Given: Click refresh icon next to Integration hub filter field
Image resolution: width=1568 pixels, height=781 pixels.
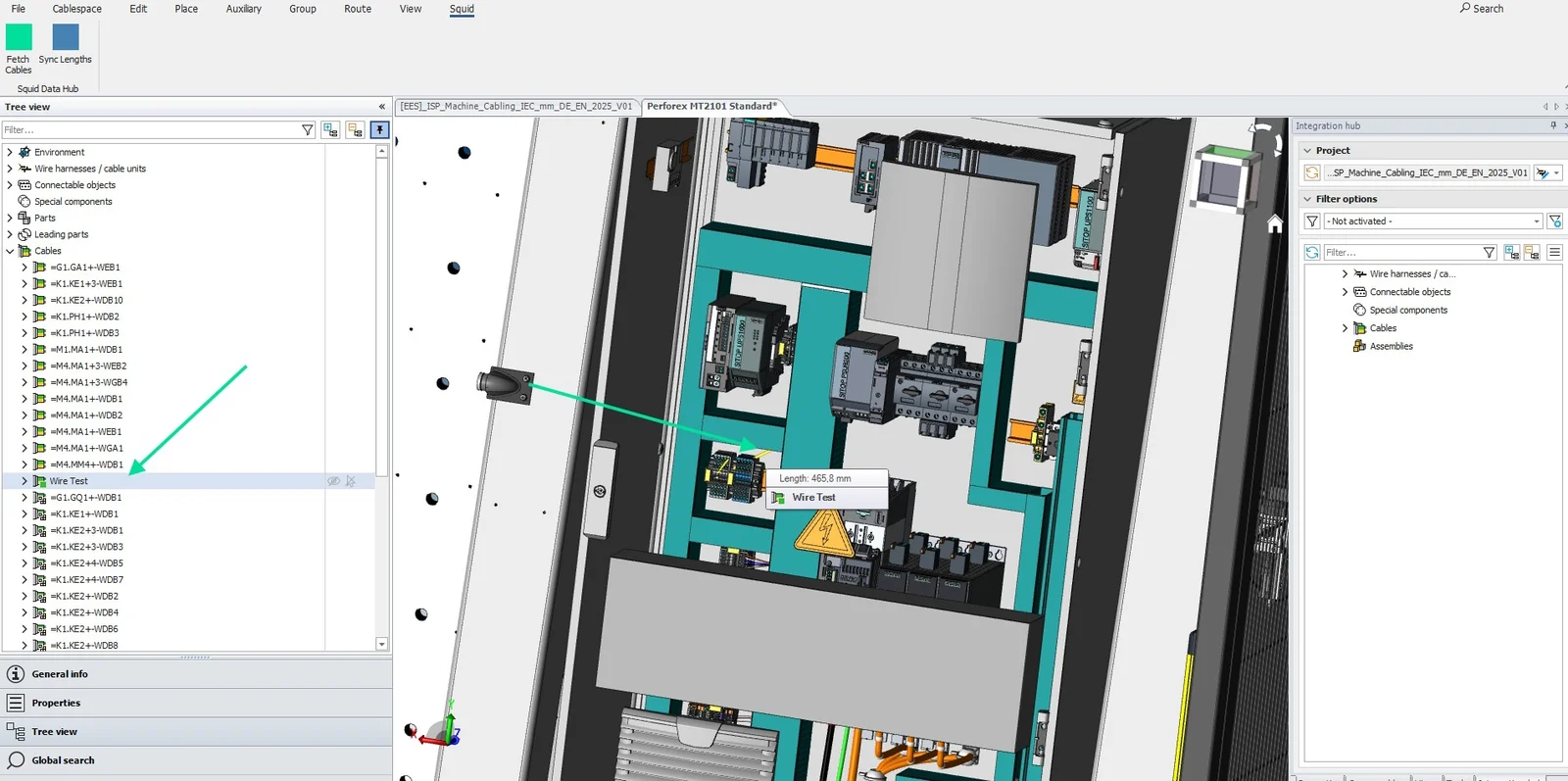Looking at the screenshot, I should [1312, 253].
